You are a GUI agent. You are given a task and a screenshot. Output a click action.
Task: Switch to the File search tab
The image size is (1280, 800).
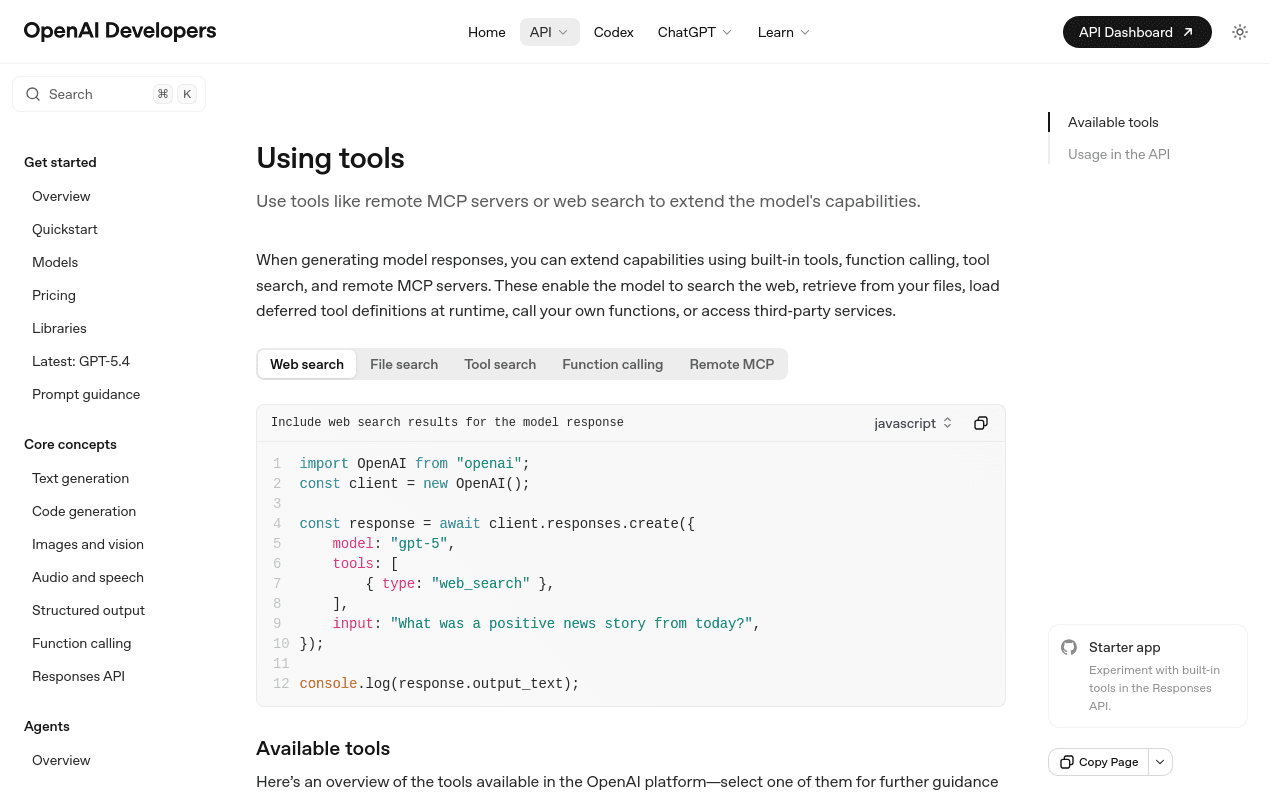(404, 364)
